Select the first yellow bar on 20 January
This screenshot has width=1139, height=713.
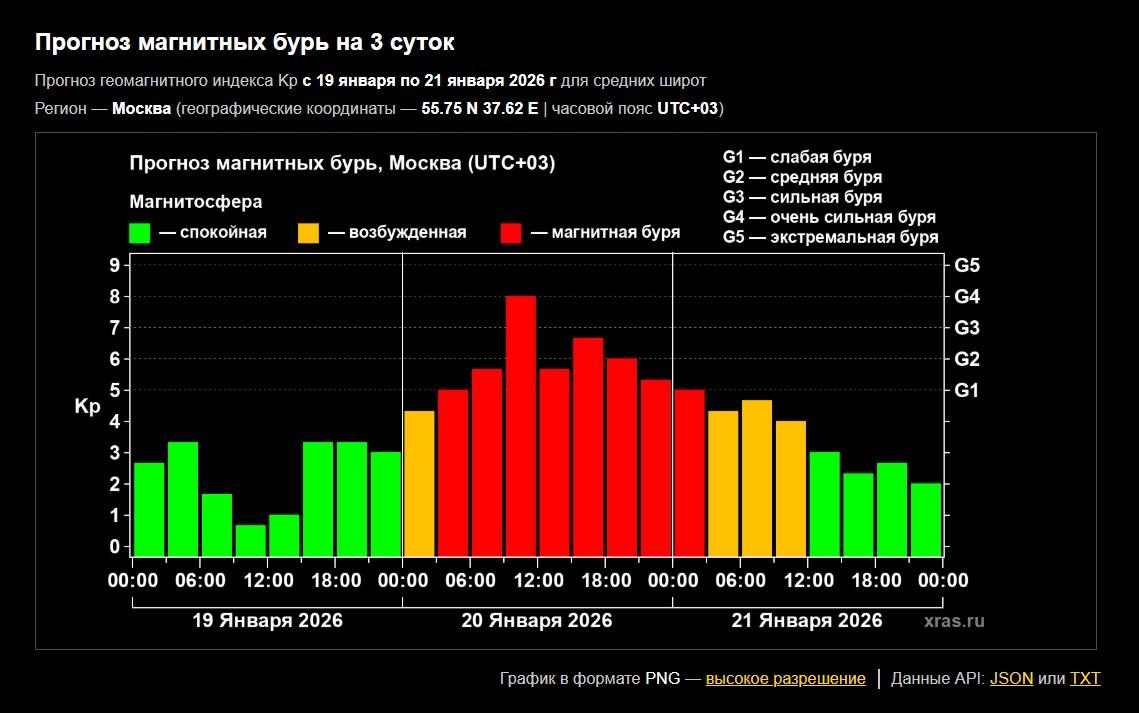click(x=419, y=484)
